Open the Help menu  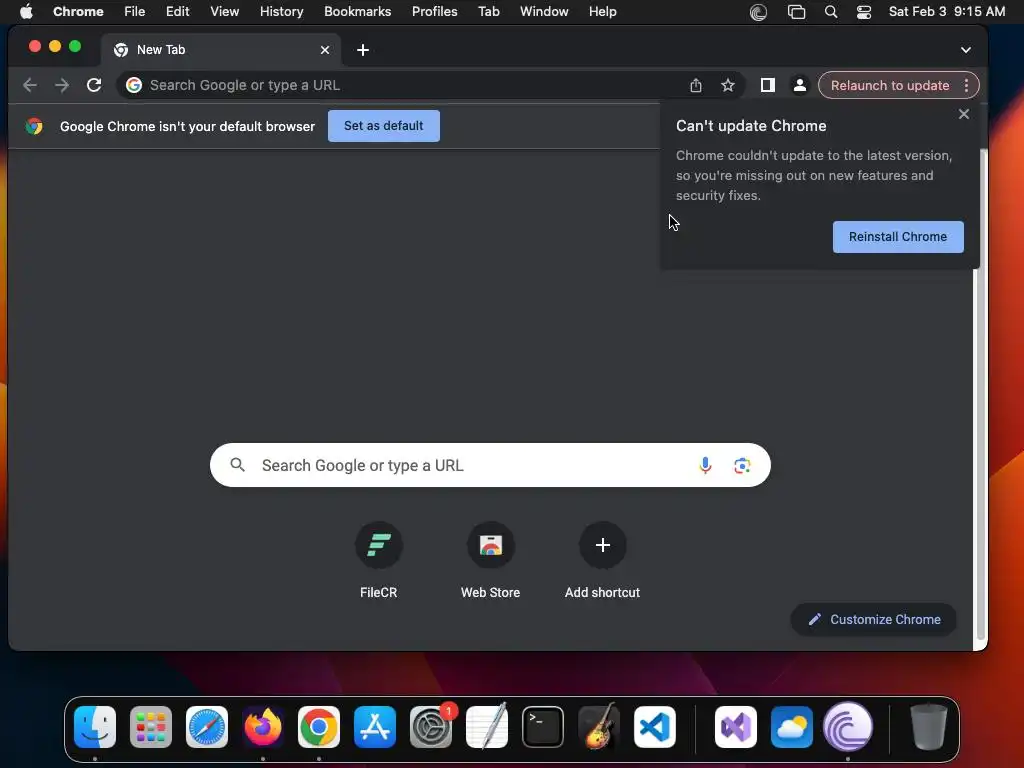tap(602, 11)
